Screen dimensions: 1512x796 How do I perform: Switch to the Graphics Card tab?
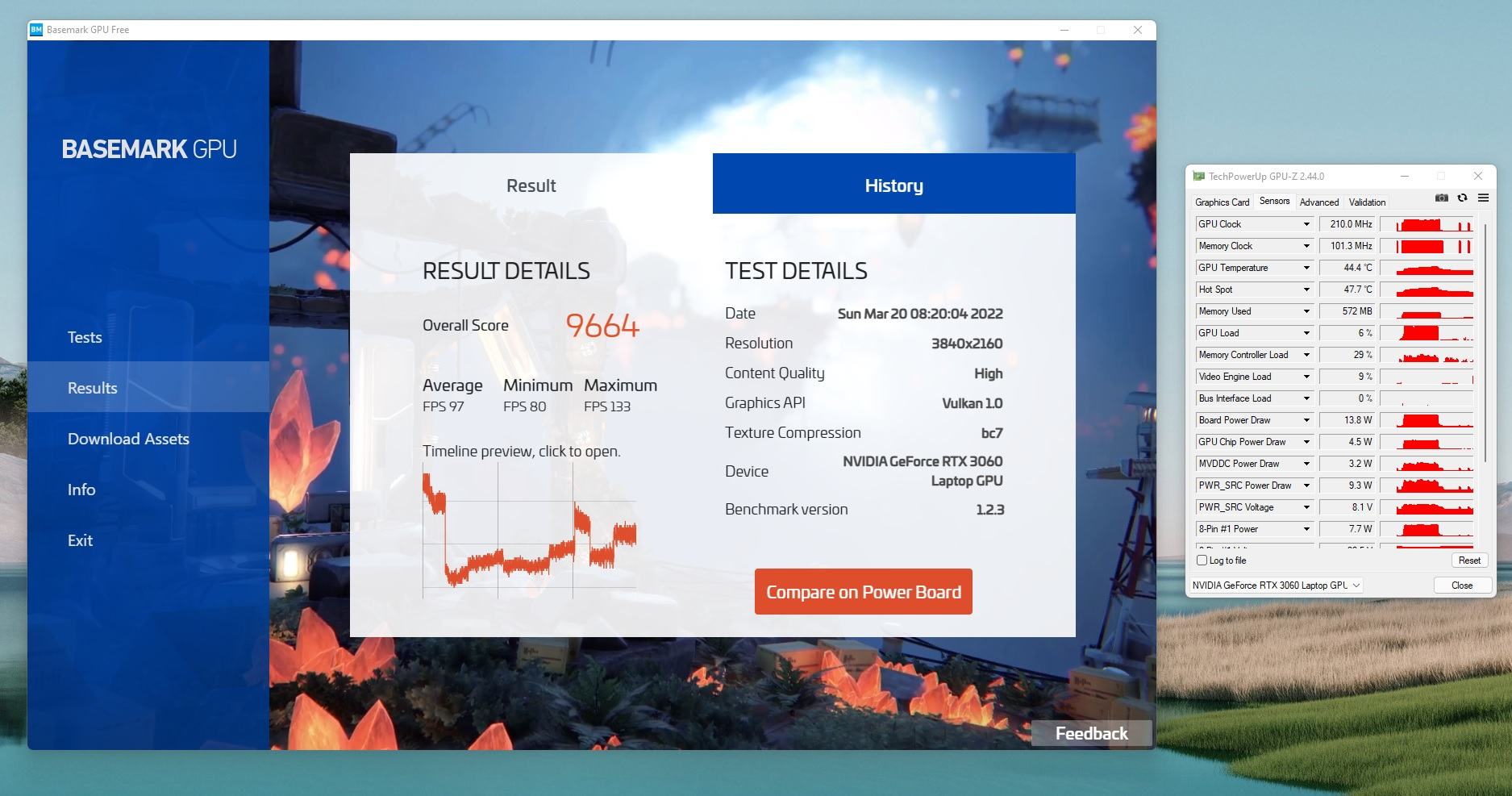pos(1222,202)
